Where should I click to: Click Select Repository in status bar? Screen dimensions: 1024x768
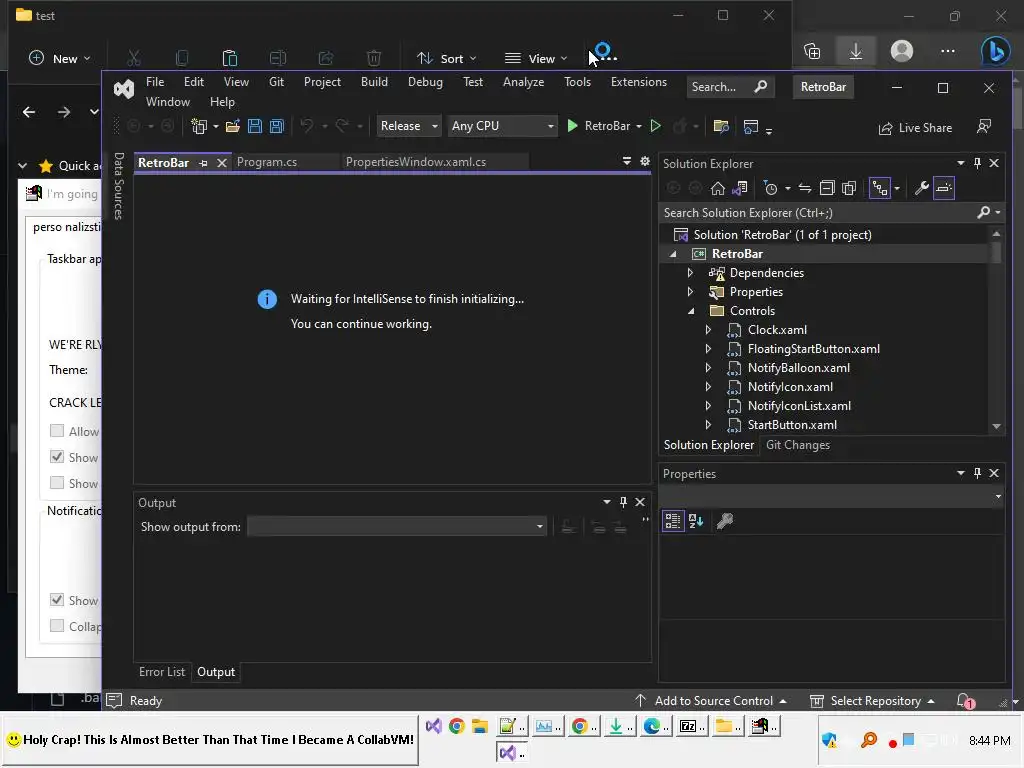click(872, 701)
